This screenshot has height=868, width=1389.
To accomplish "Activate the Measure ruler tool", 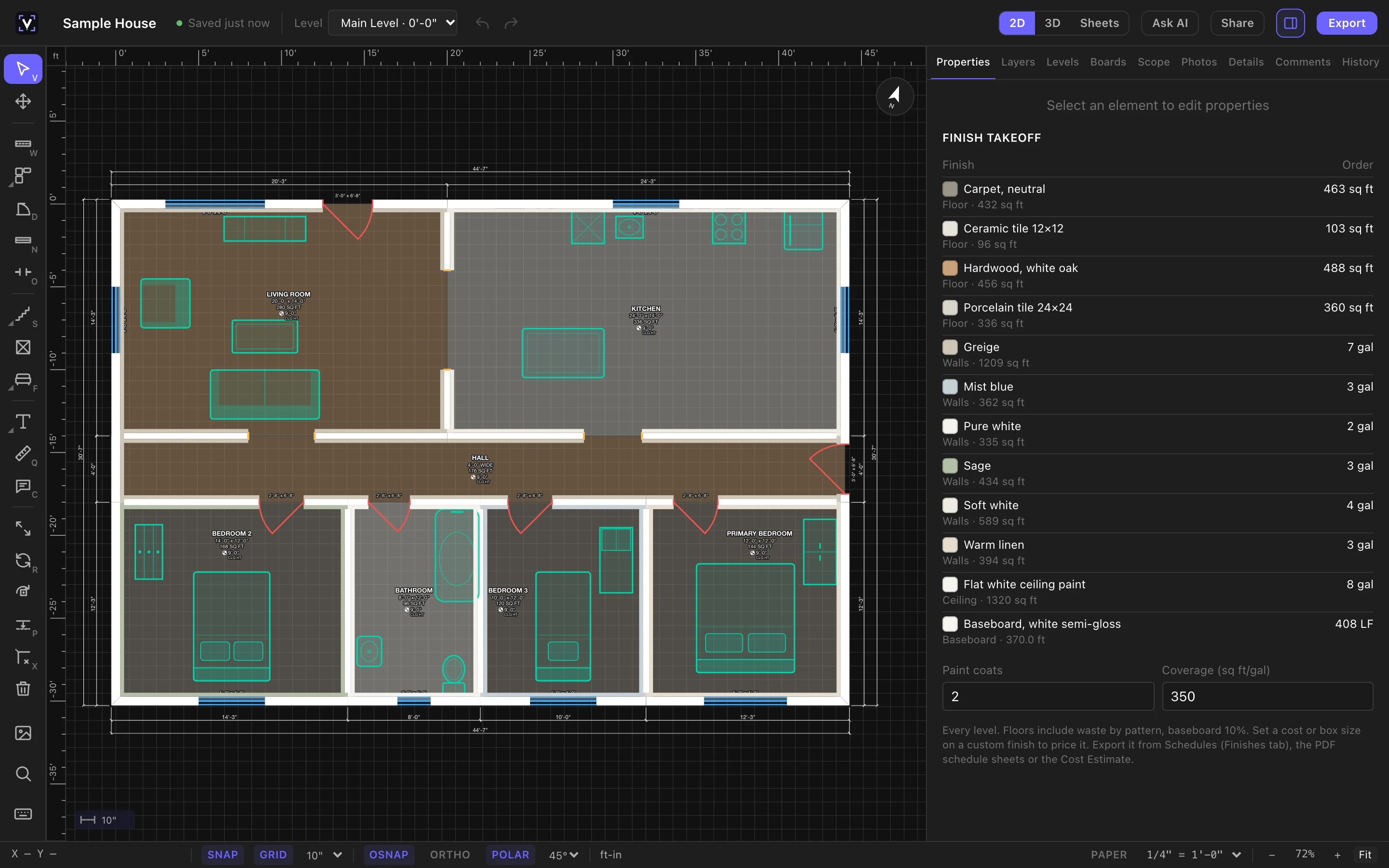I will point(23,453).
